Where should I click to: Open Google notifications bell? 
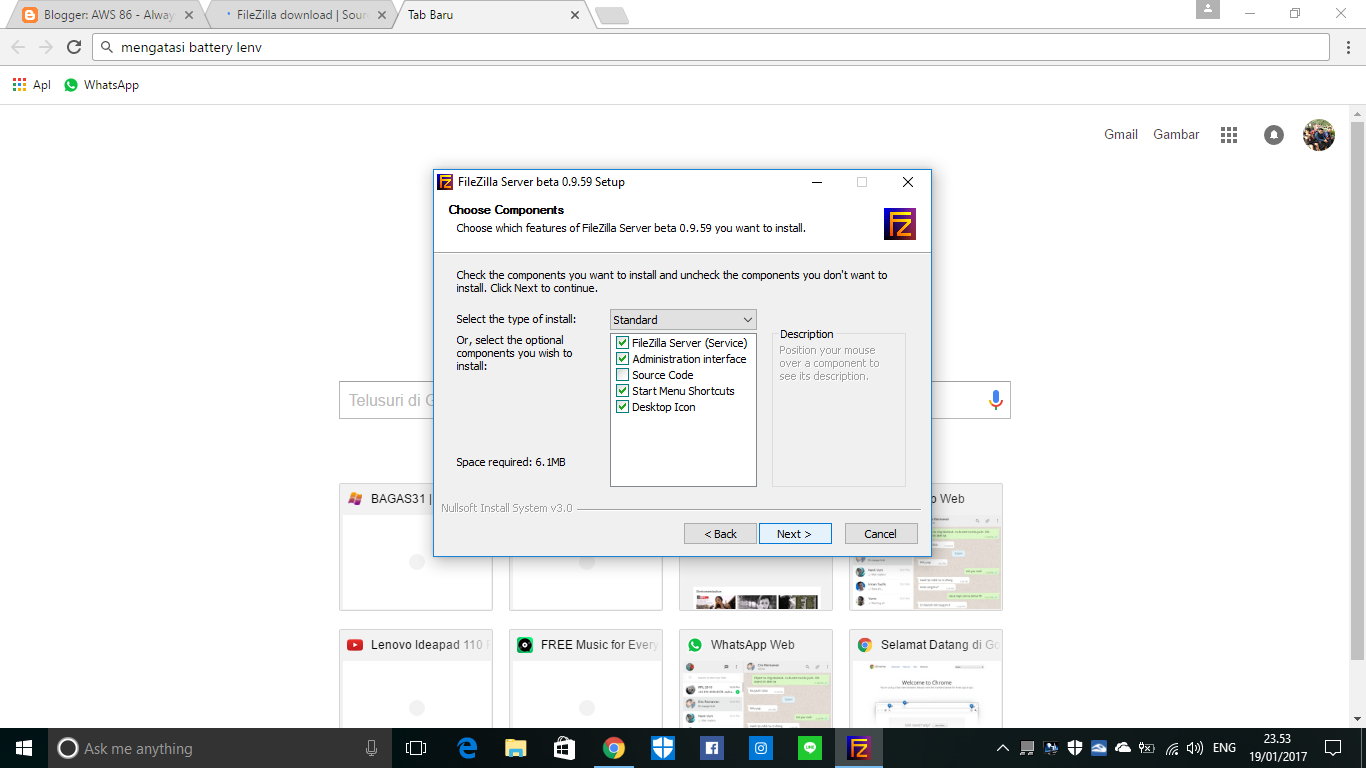pyautogui.click(x=1274, y=135)
